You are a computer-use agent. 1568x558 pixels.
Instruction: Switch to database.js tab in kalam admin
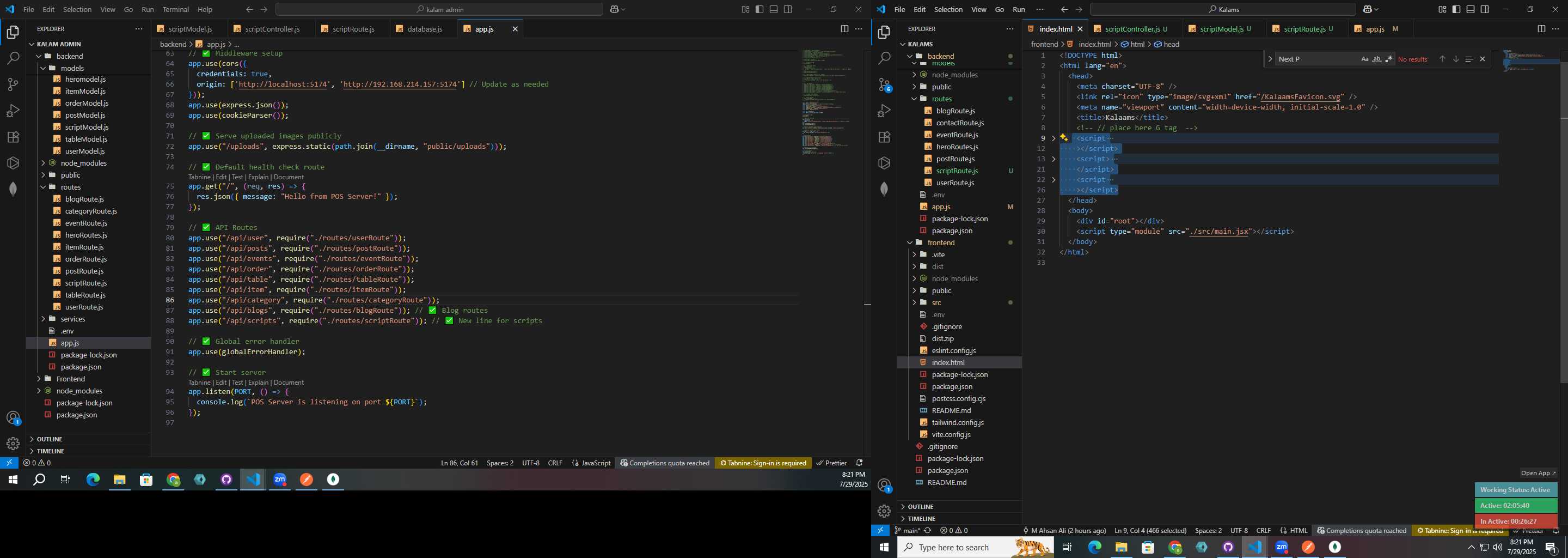[x=425, y=29]
